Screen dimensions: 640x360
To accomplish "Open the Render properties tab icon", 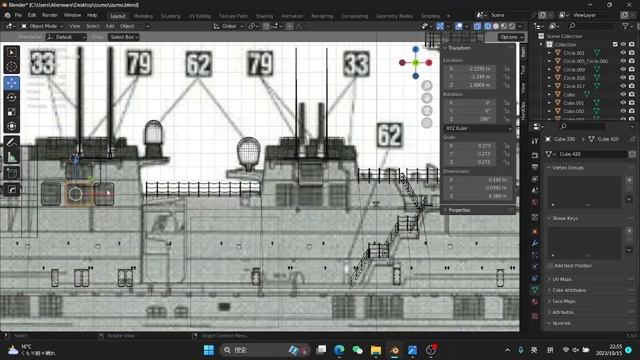I will 535,155.
